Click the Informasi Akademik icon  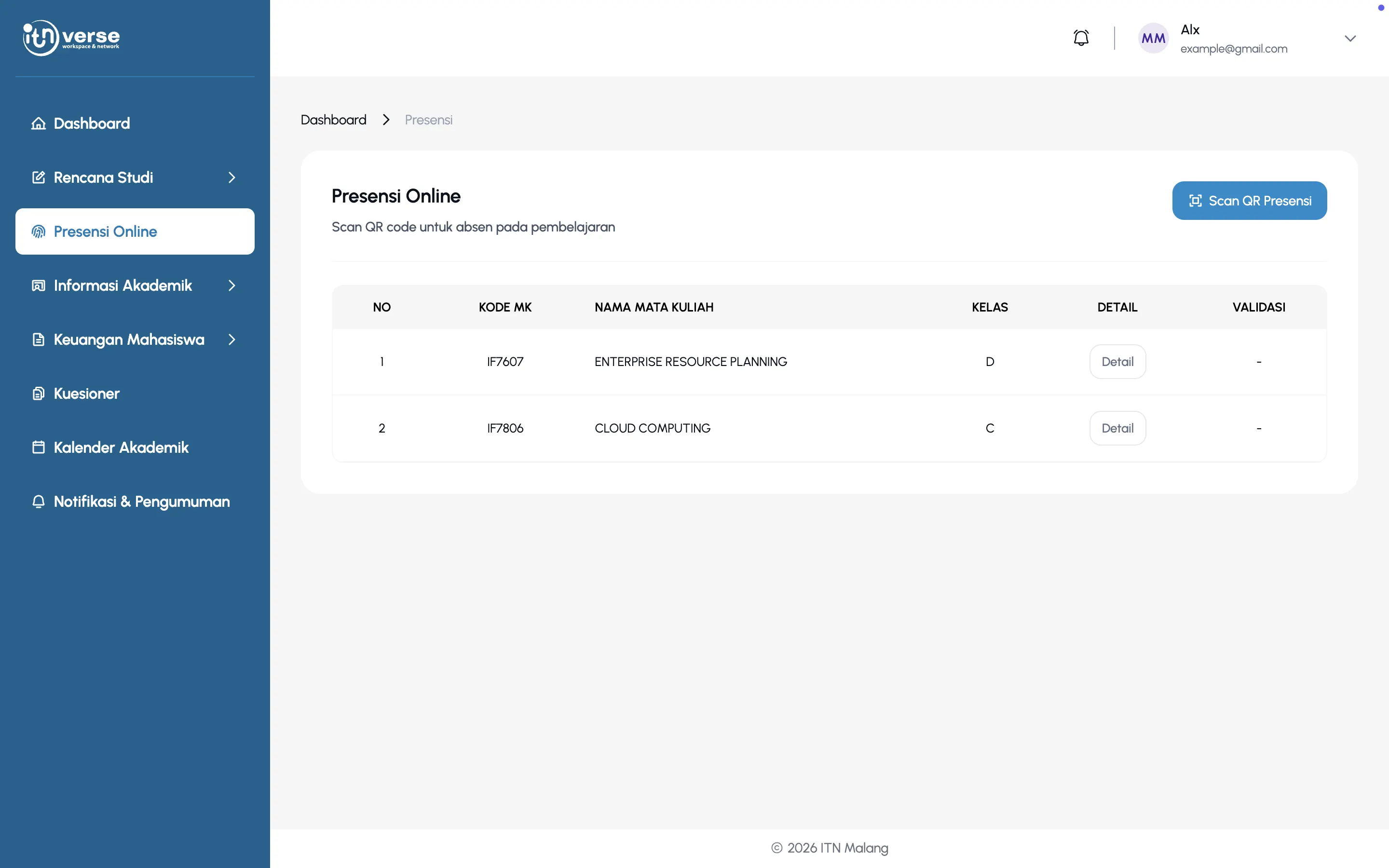[39, 285]
